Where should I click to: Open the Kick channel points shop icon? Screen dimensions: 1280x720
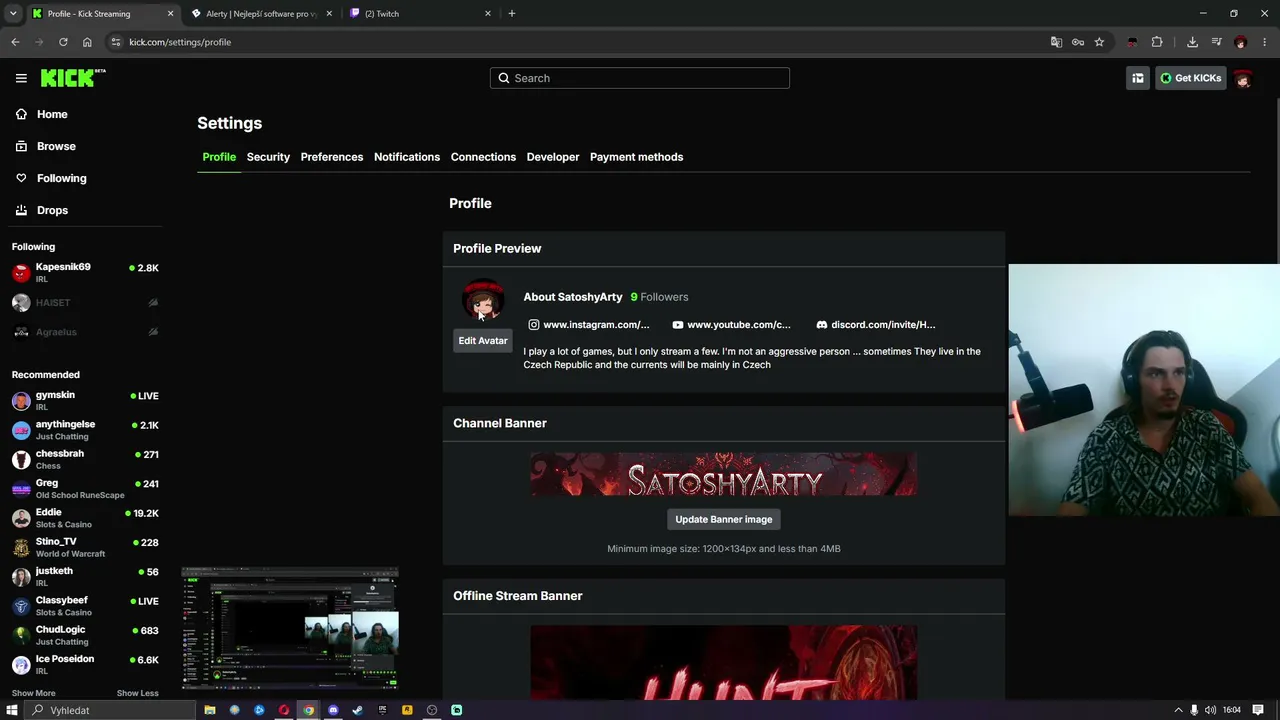pos(1138,78)
